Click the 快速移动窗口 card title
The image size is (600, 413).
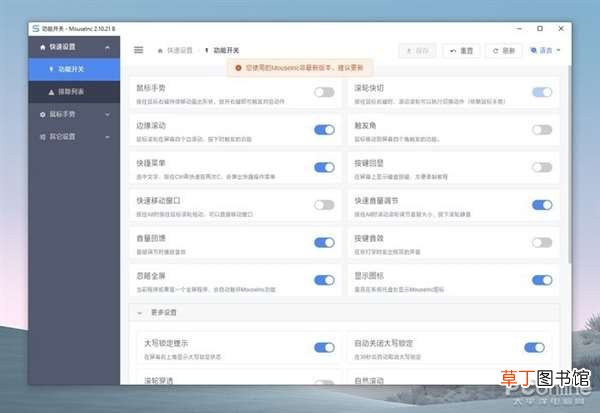pos(158,201)
